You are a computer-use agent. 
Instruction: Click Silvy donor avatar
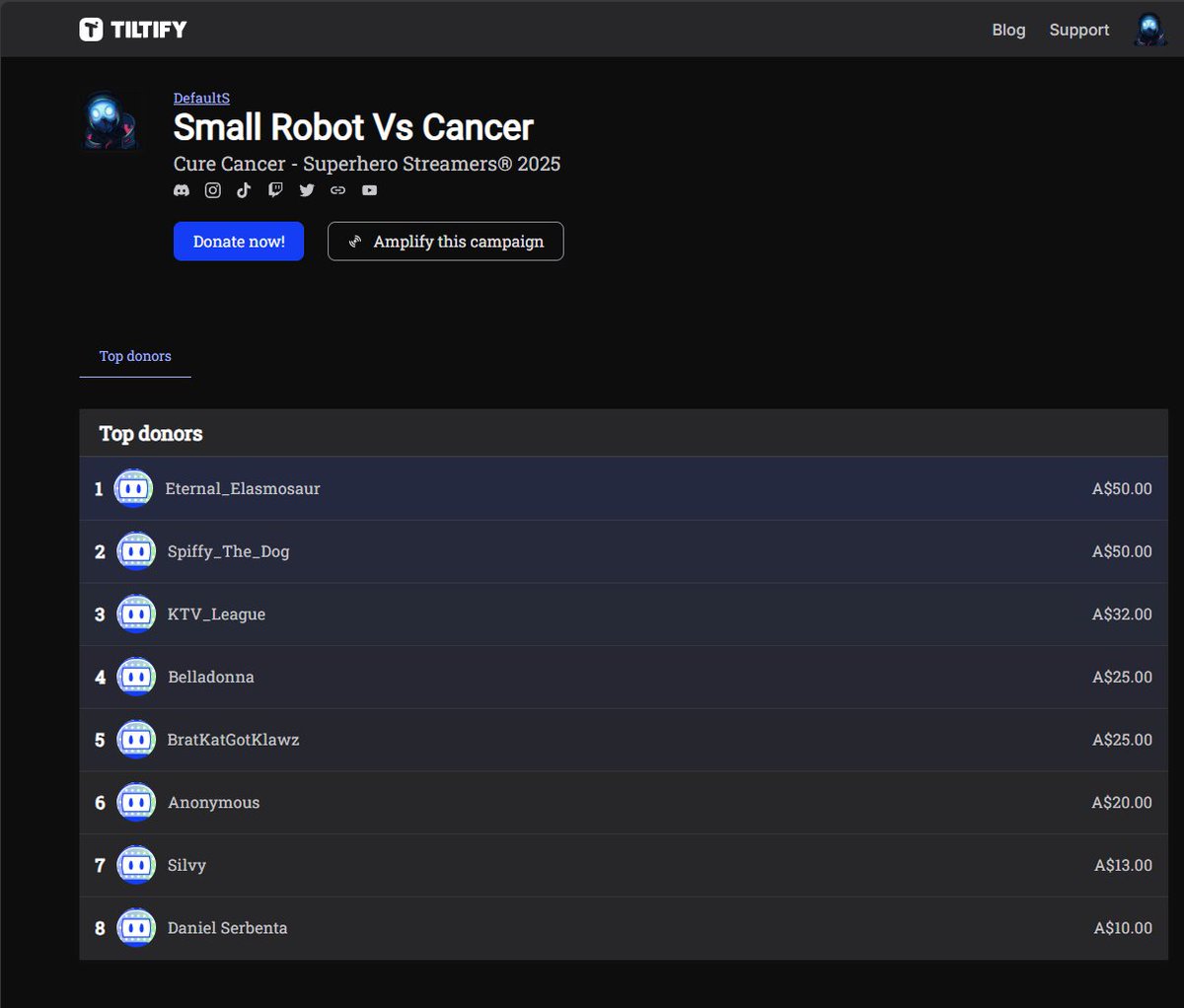click(x=136, y=865)
